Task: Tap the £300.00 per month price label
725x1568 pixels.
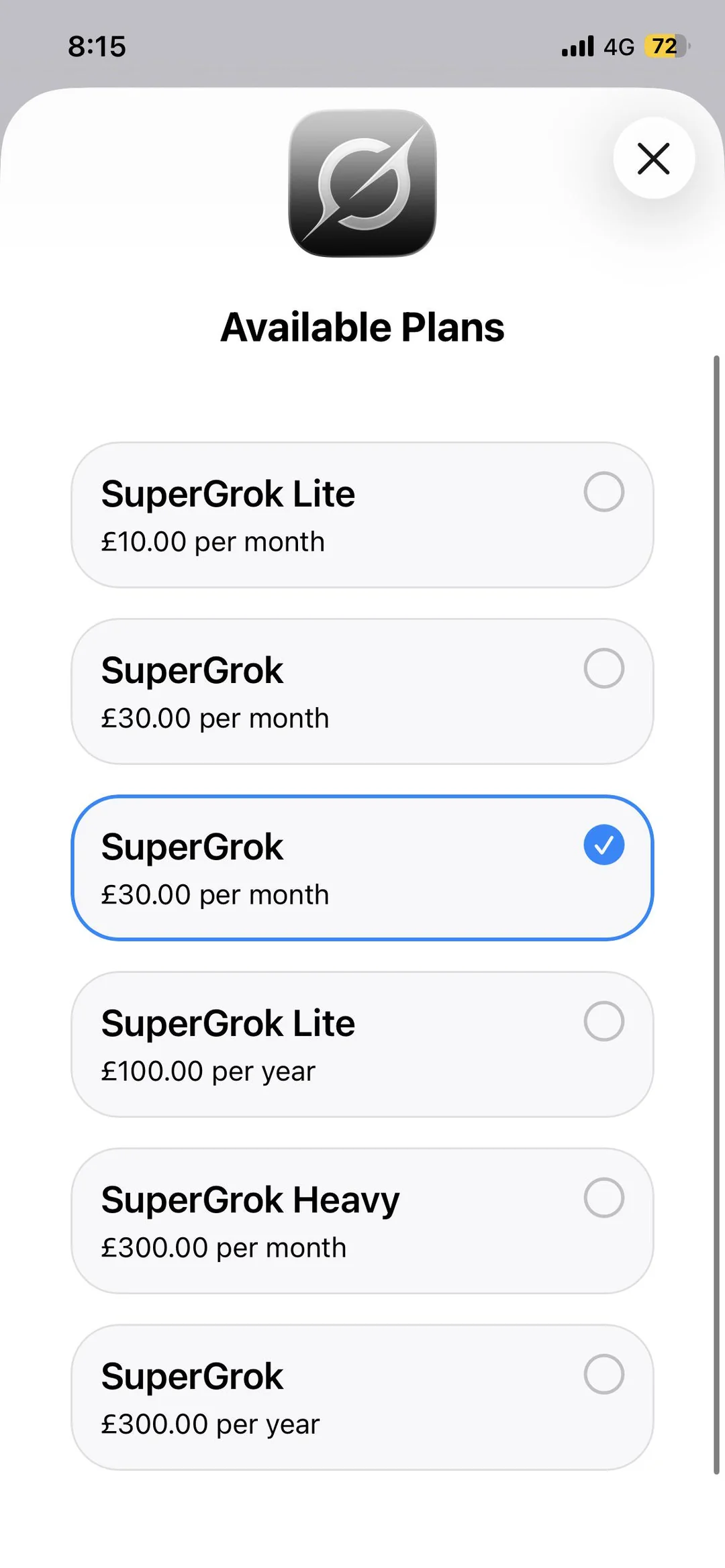Action: click(224, 1247)
